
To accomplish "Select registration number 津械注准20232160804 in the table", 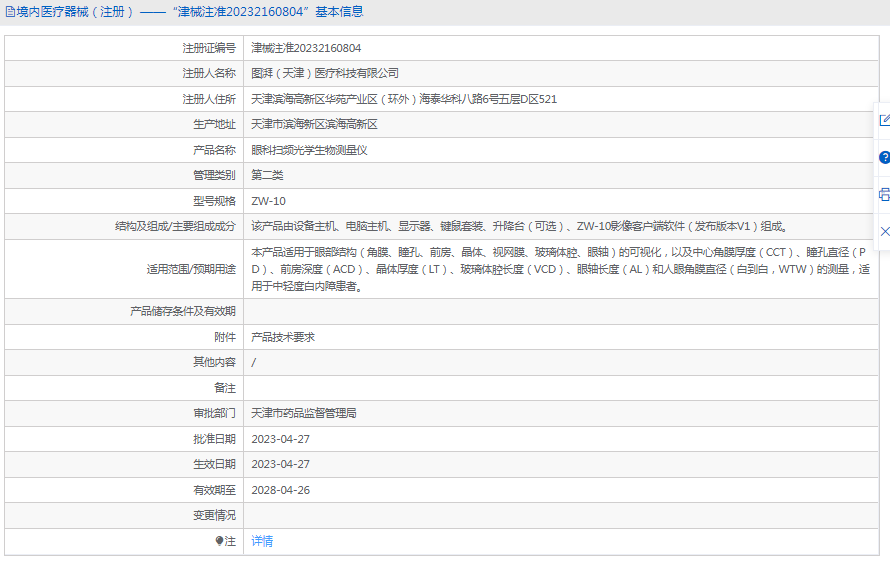I will pos(306,48).
